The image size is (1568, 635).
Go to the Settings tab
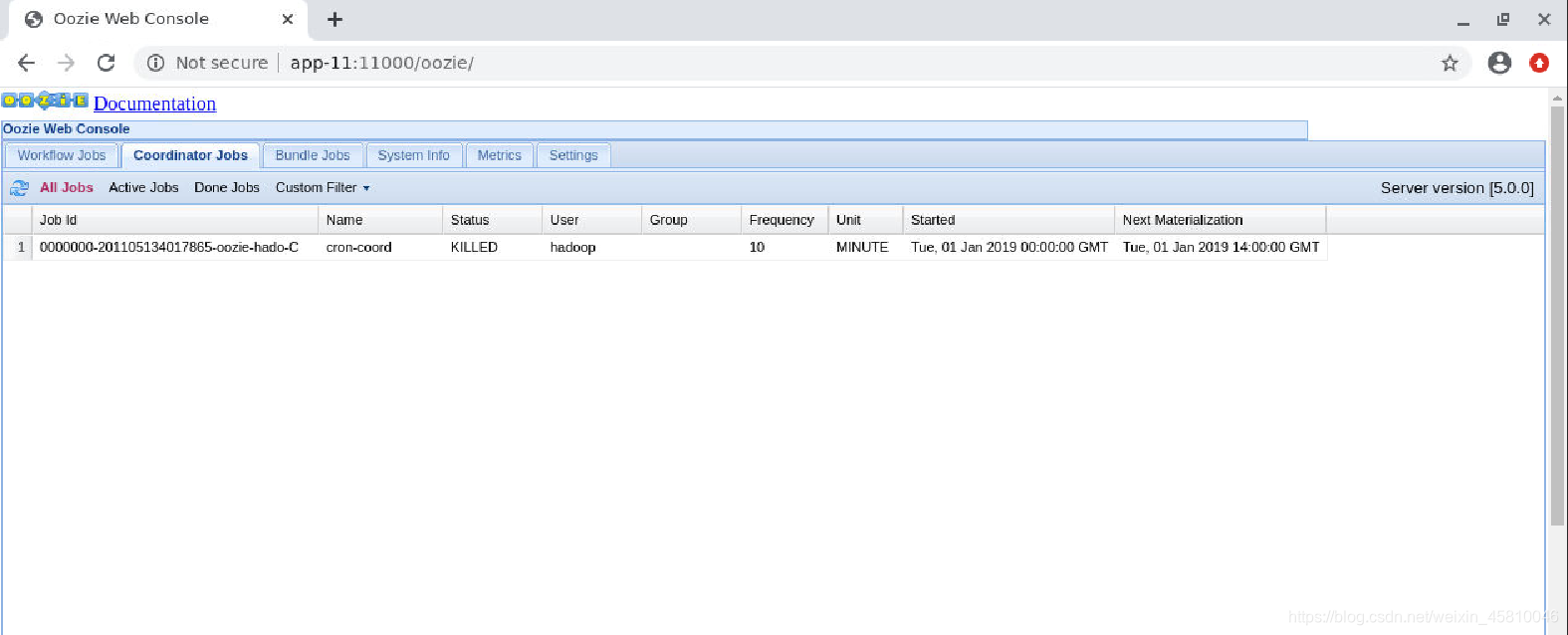click(x=573, y=155)
